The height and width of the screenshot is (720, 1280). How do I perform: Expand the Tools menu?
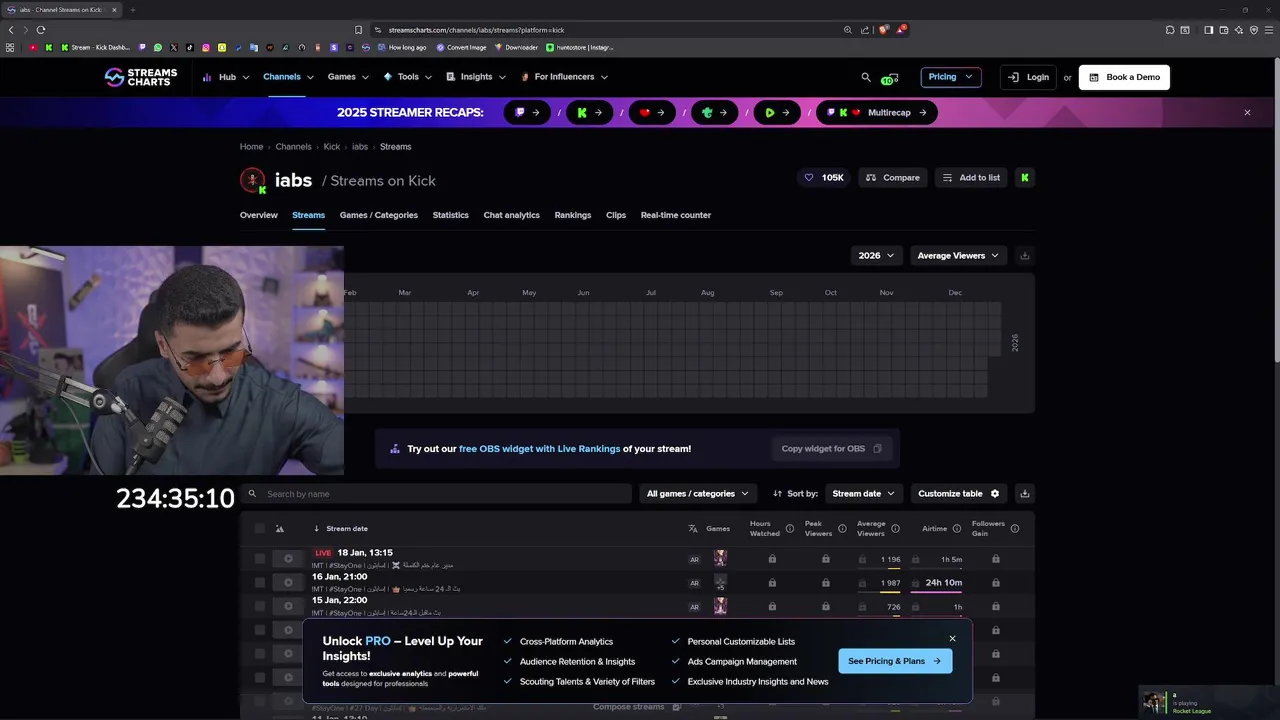(x=407, y=77)
